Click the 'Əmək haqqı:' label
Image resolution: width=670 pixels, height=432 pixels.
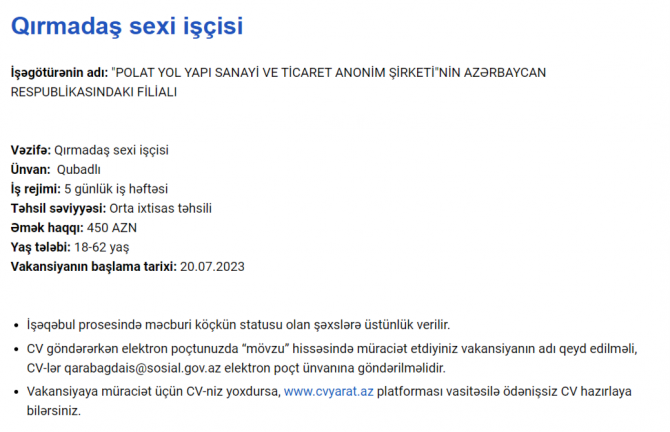[x=46, y=227]
